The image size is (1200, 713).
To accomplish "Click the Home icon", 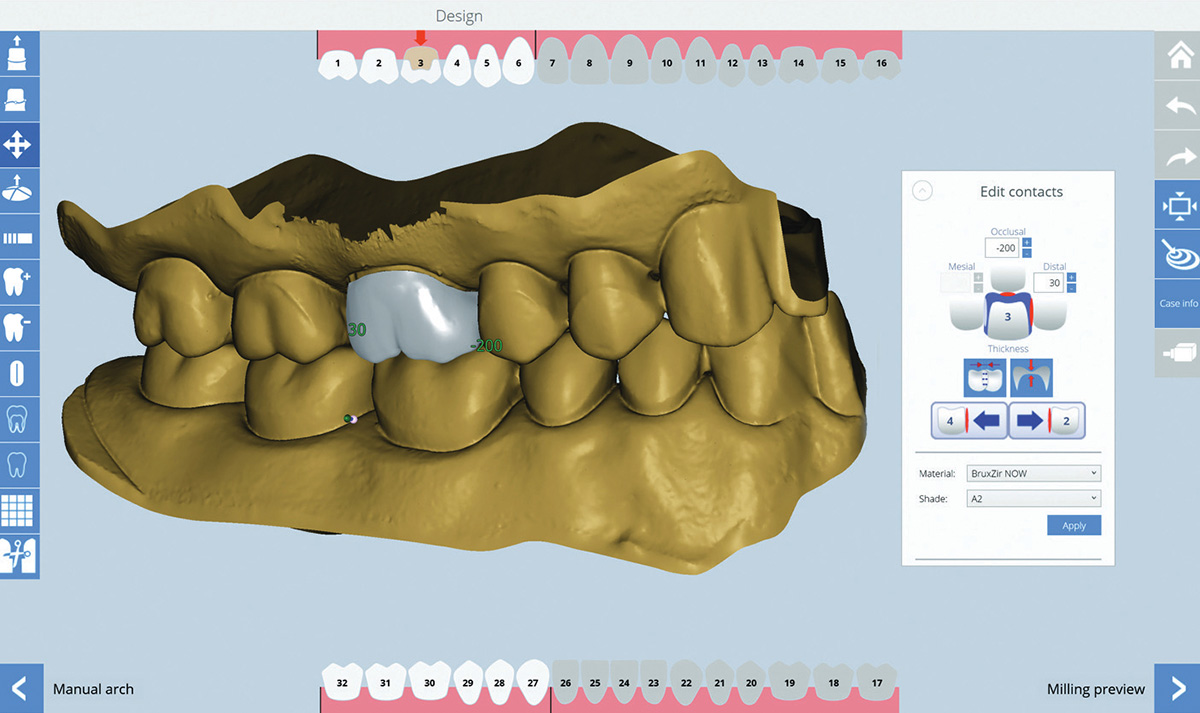I will tap(1177, 54).
